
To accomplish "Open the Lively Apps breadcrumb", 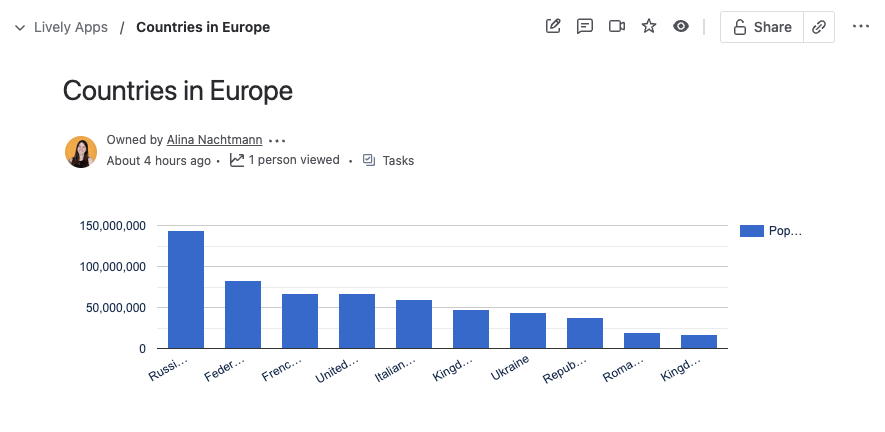I will click(x=71, y=27).
